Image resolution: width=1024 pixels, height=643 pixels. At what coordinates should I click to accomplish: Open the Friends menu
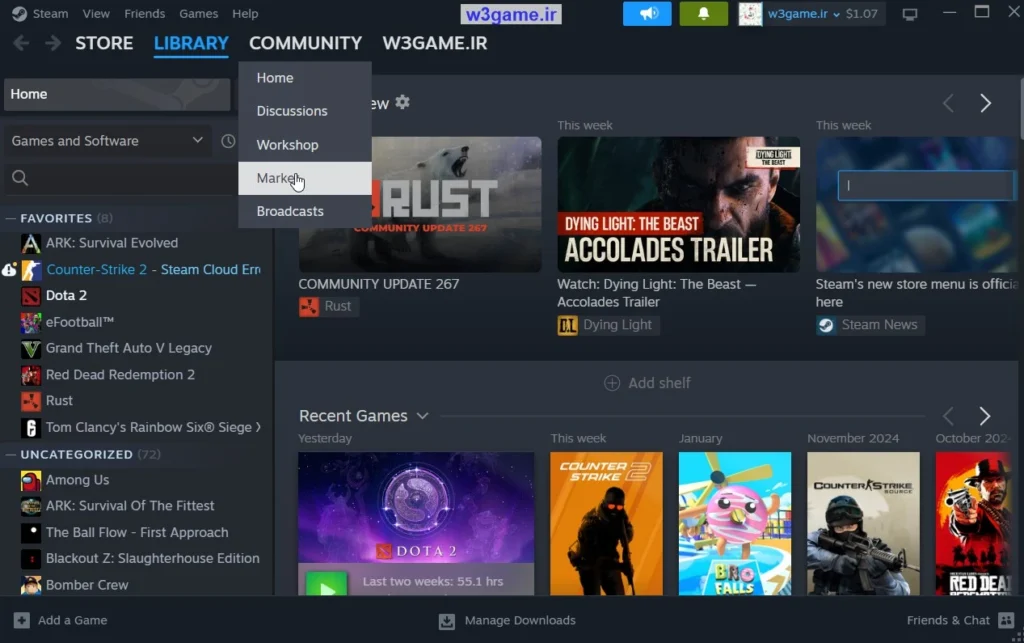click(x=144, y=14)
